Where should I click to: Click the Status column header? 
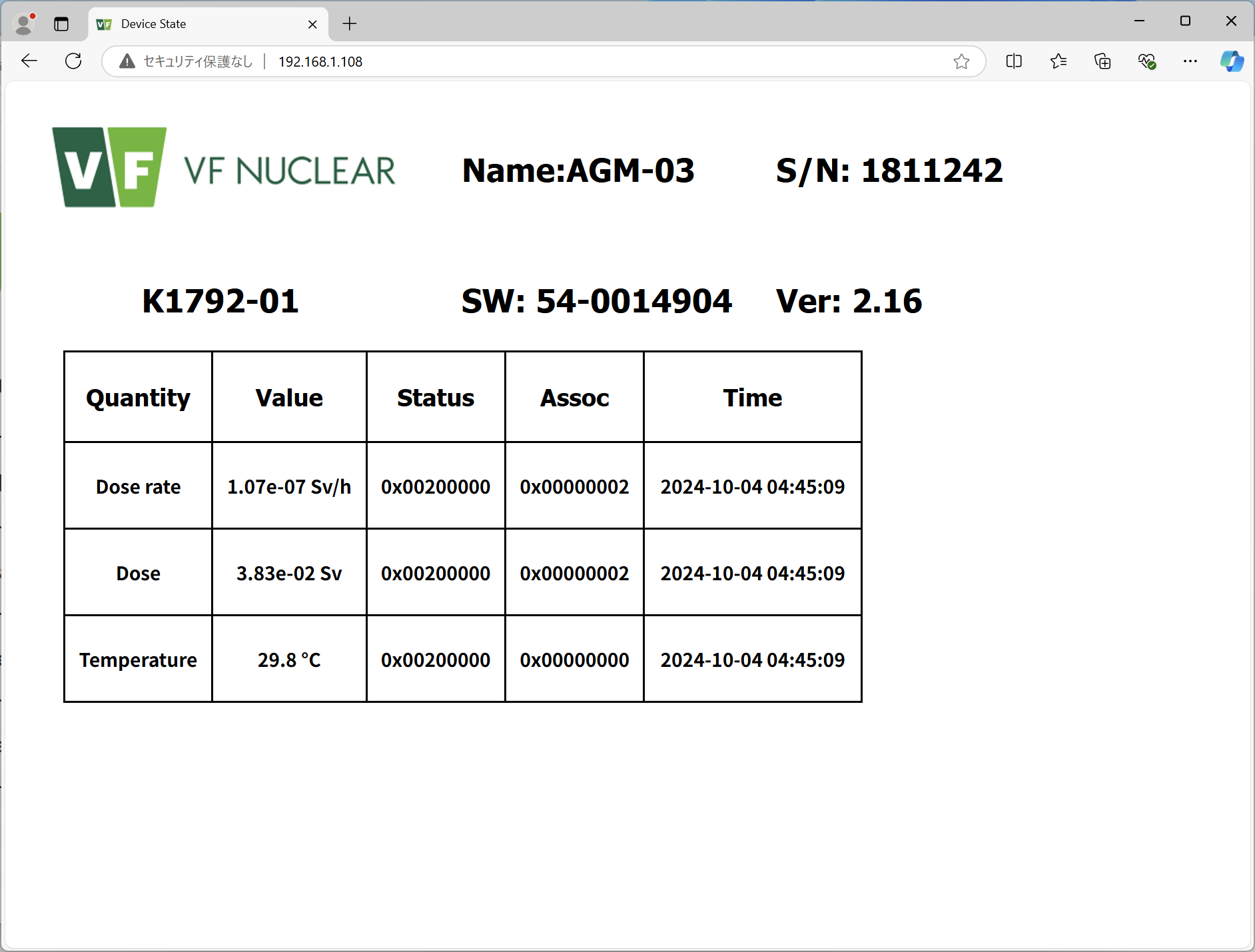click(436, 398)
